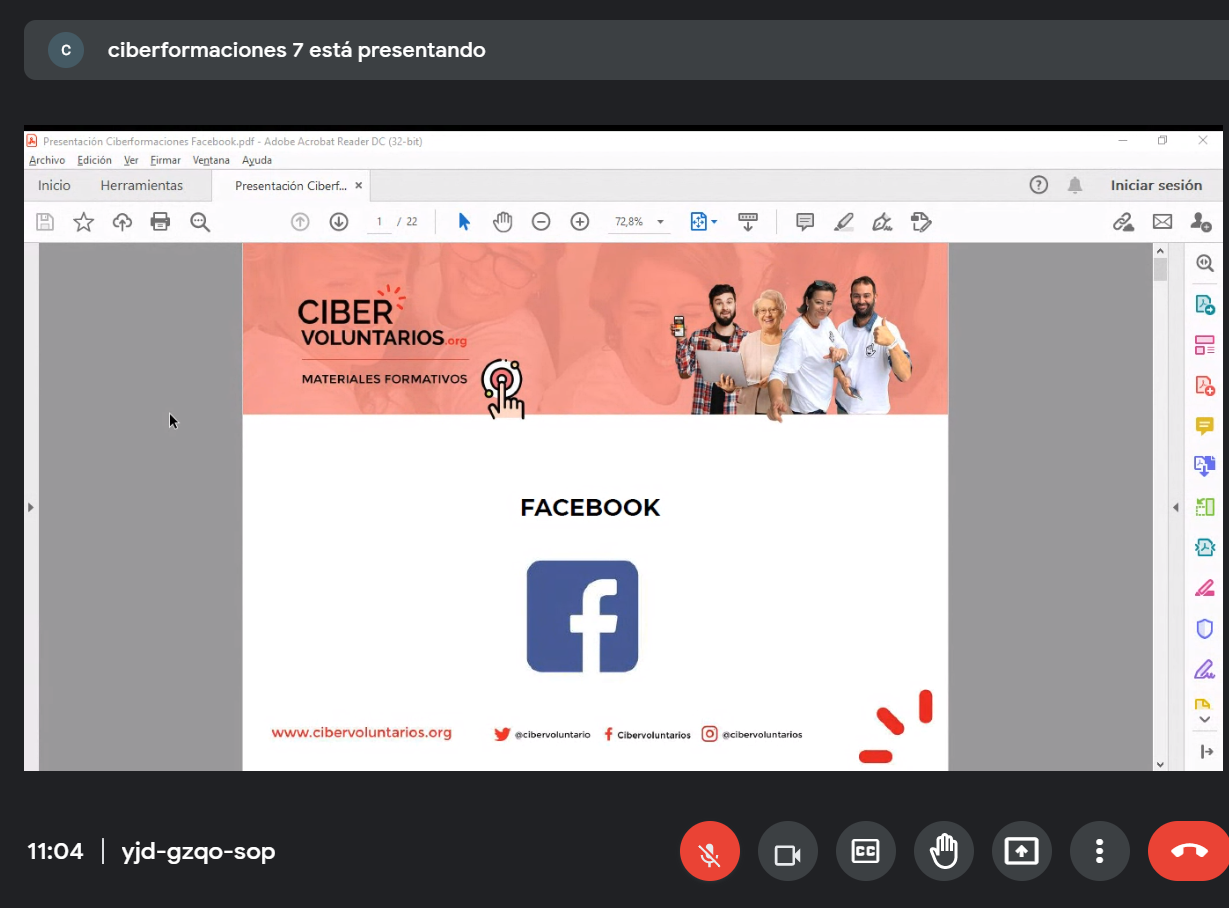Click the page number field
The width and height of the screenshot is (1229, 908).
point(379,222)
